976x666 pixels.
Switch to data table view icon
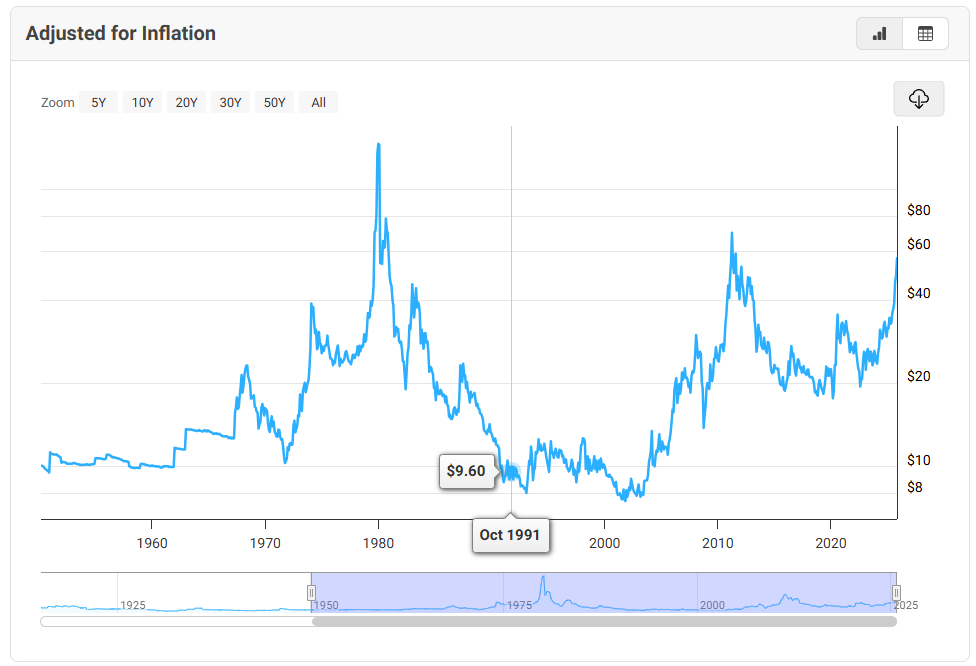click(925, 34)
